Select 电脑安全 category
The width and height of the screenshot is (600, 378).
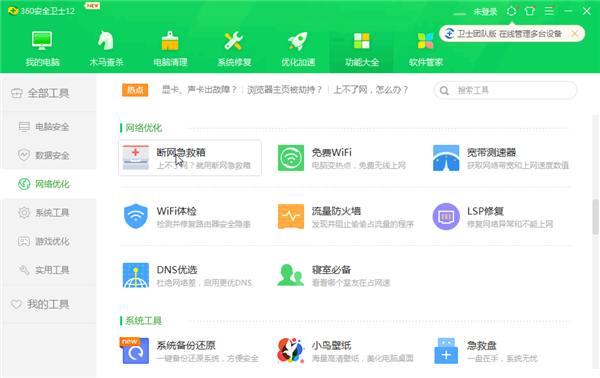pos(48,127)
